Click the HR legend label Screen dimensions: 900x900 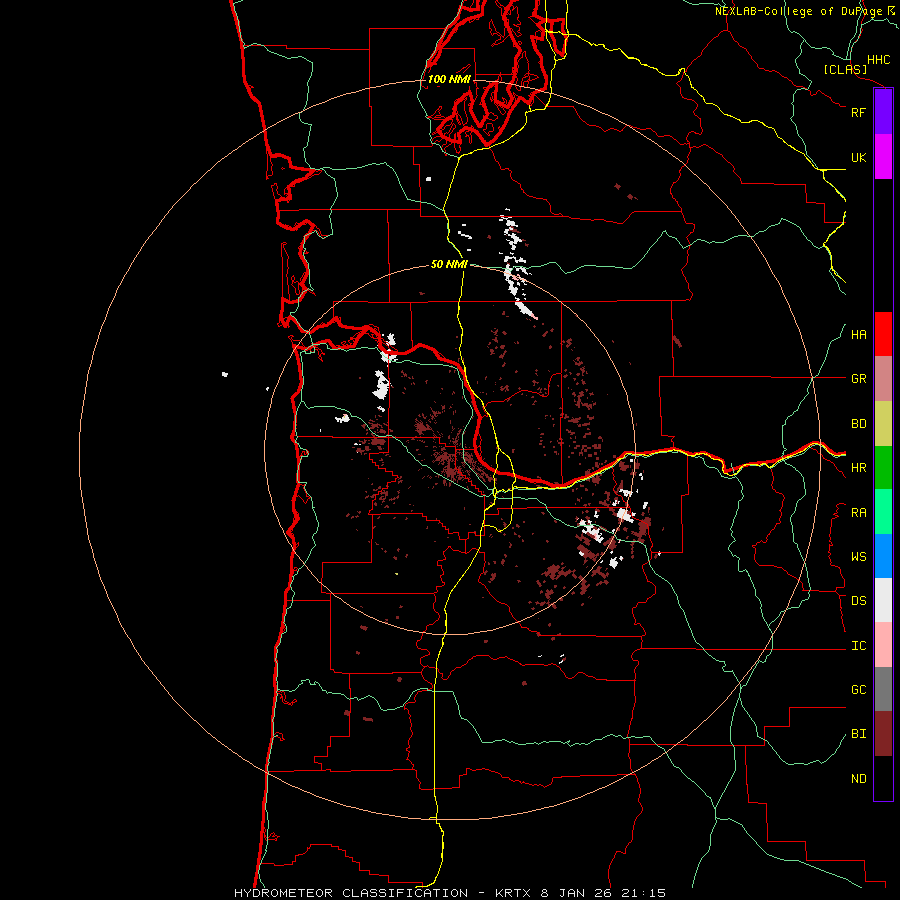click(858, 468)
